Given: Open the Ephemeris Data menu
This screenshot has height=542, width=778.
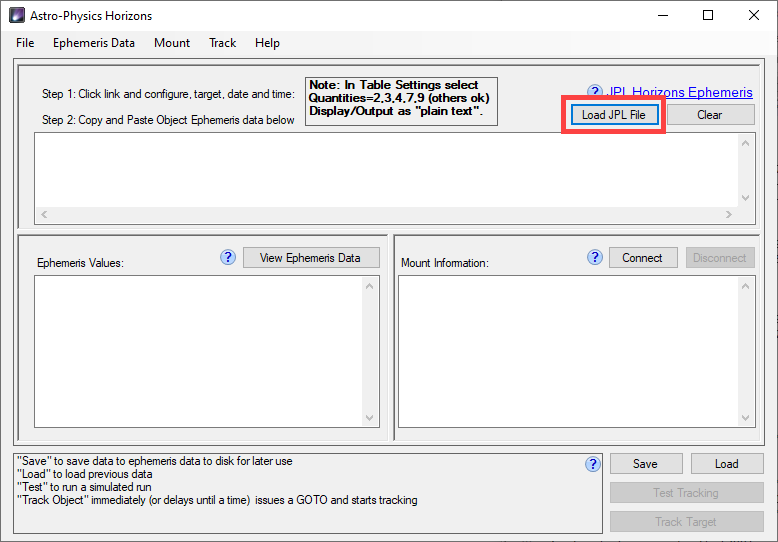Looking at the screenshot, I should [x=94, y=43].
